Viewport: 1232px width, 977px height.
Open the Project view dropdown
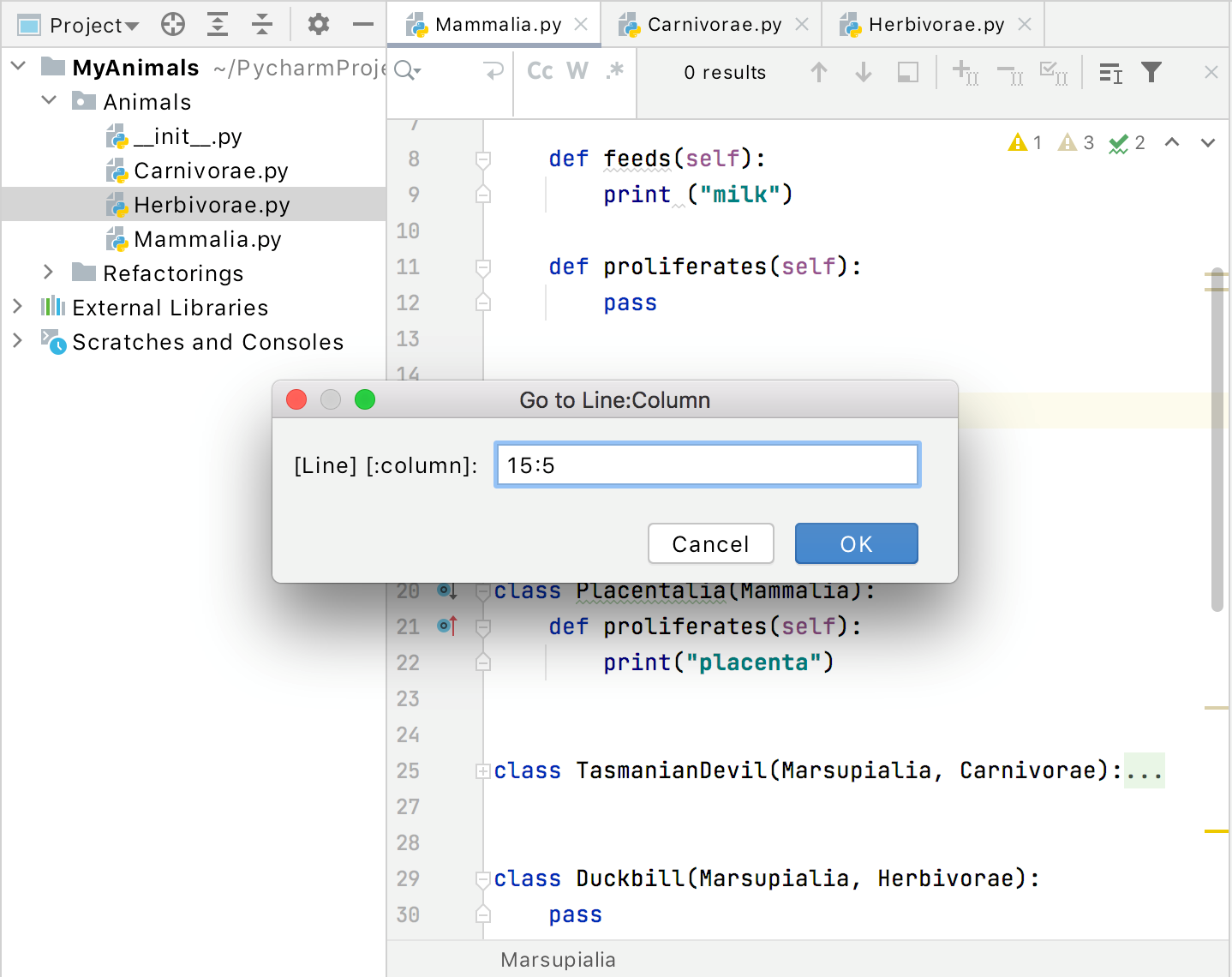93,26
